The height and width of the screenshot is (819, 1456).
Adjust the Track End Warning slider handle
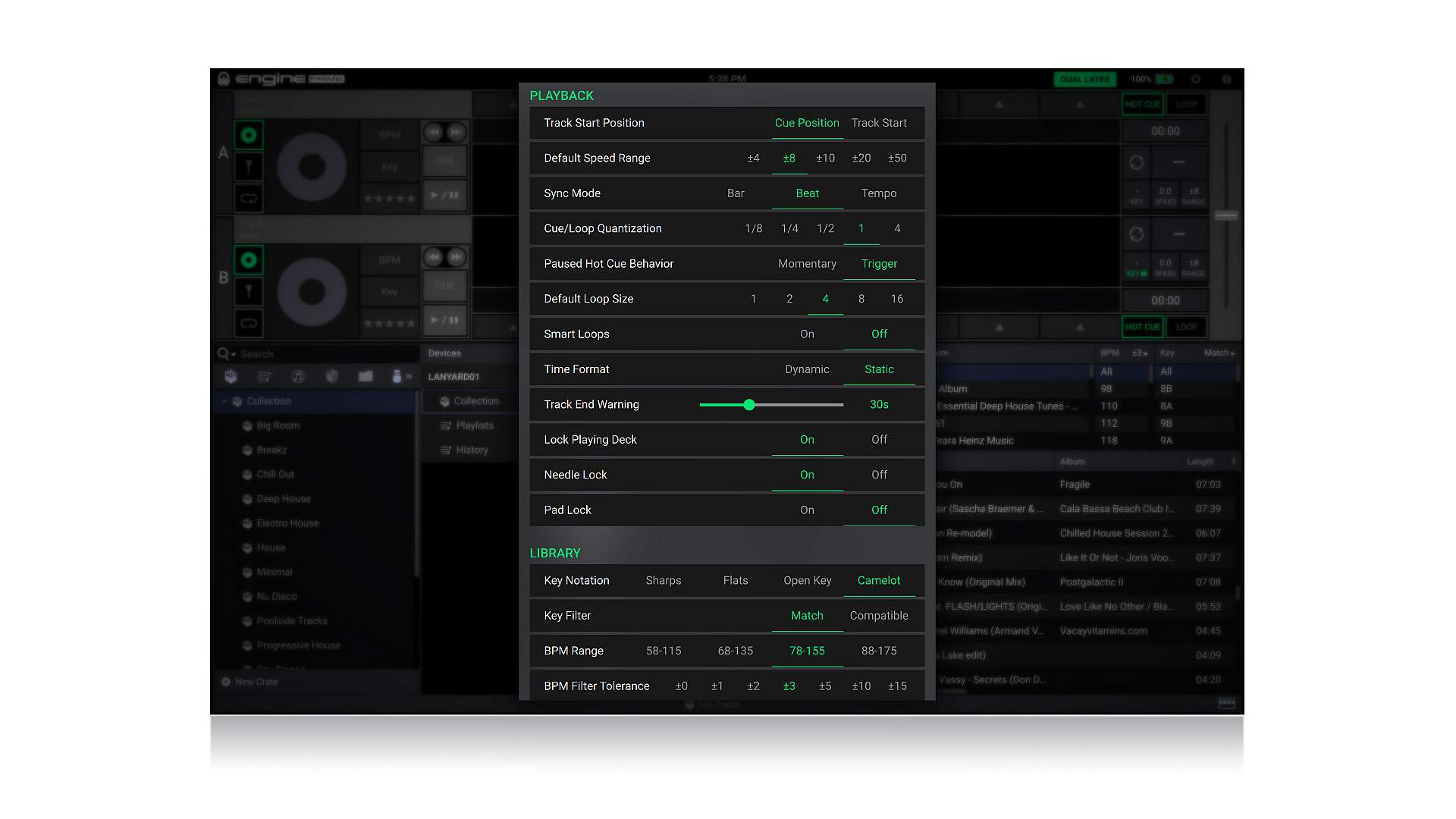[749, 405]
